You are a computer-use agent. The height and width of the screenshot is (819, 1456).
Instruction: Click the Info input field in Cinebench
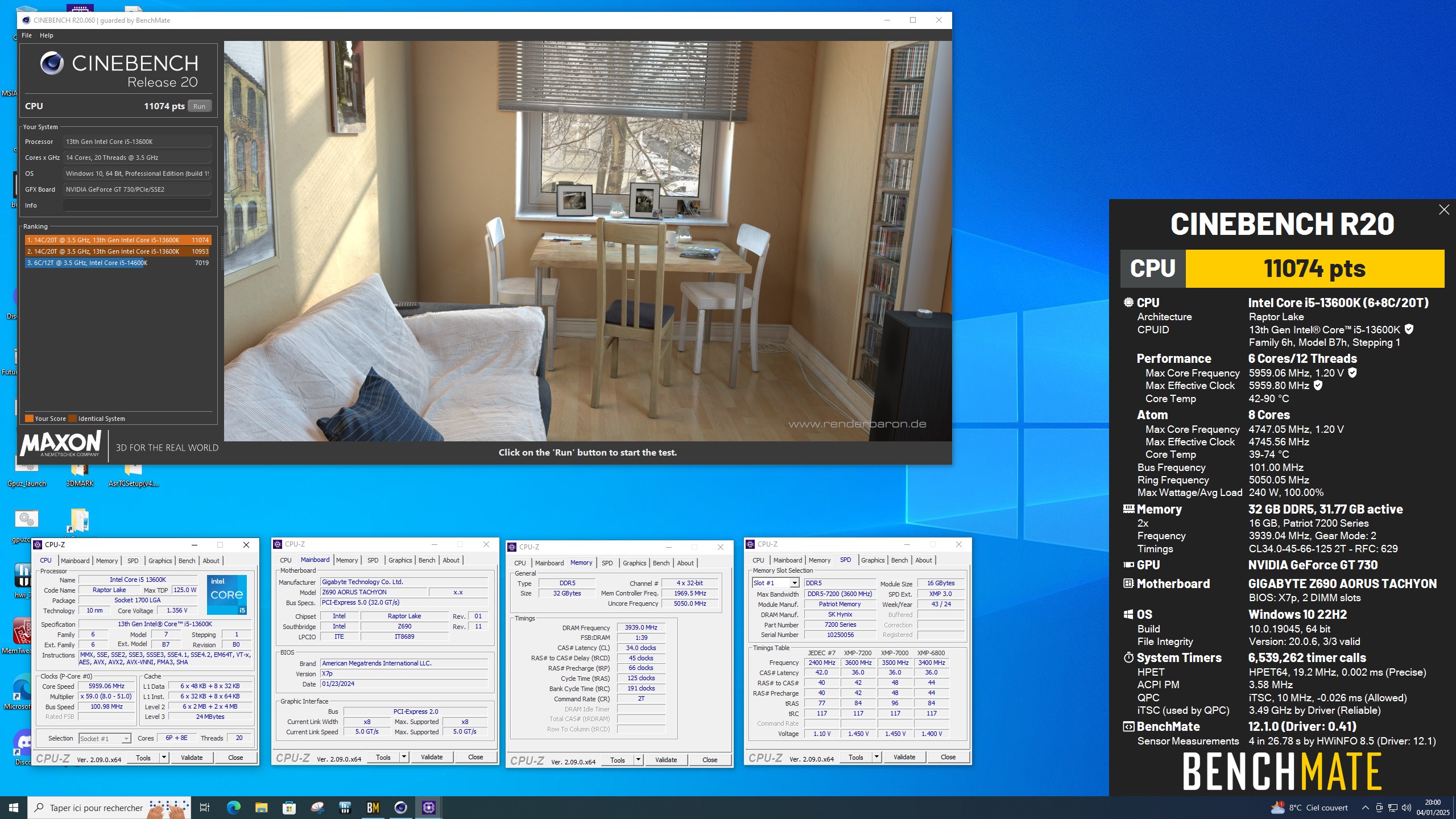(x=137, y=205)
